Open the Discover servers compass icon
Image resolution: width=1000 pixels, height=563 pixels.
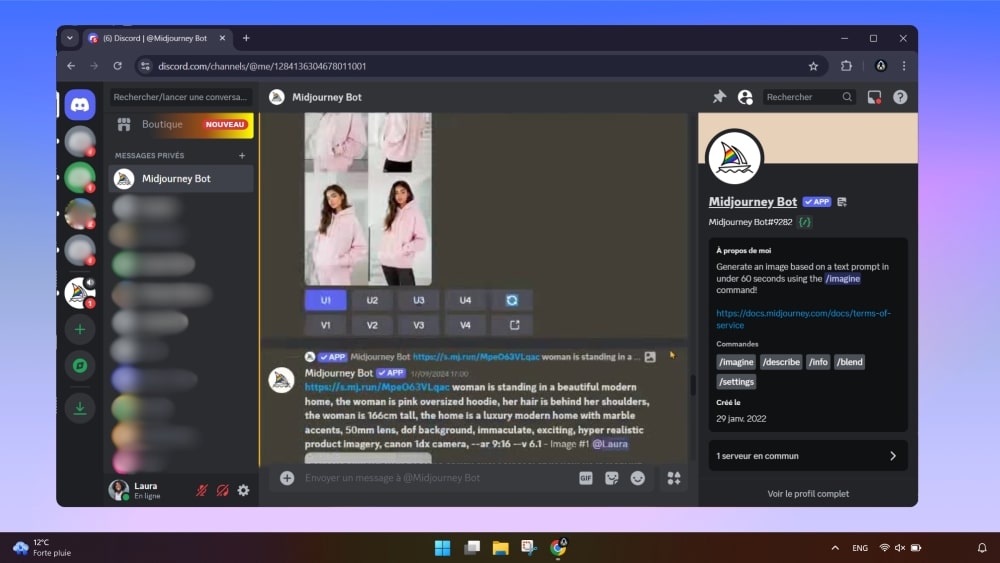coord(80,365)
